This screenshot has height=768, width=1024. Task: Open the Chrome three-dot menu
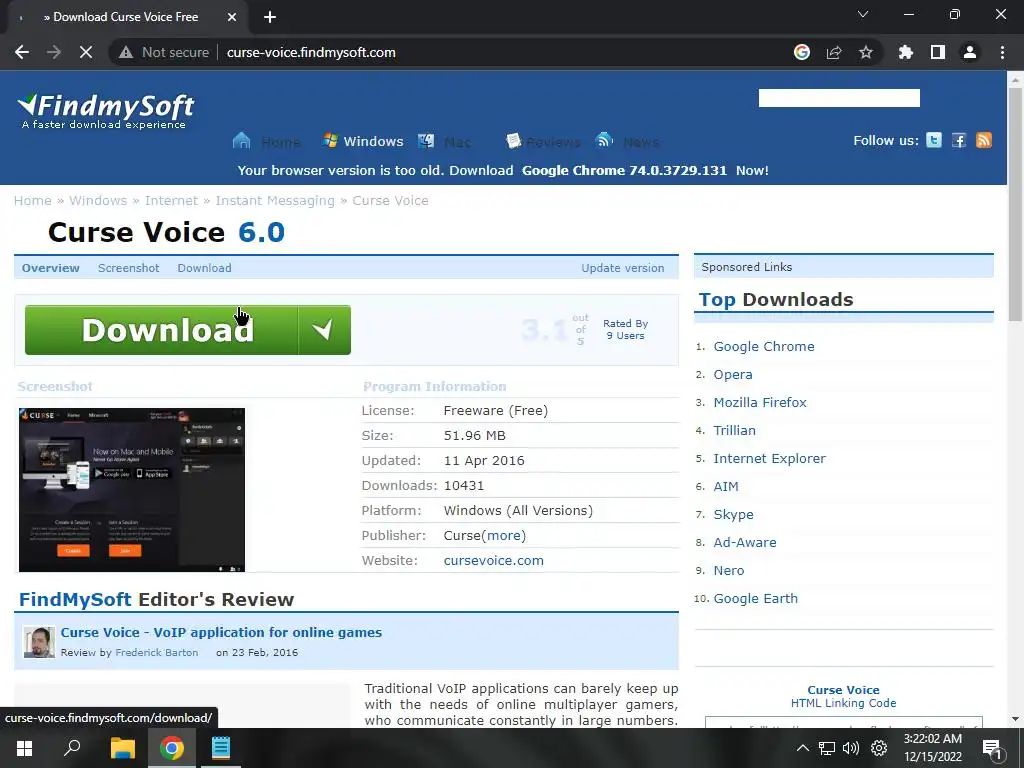[1002, 52]
